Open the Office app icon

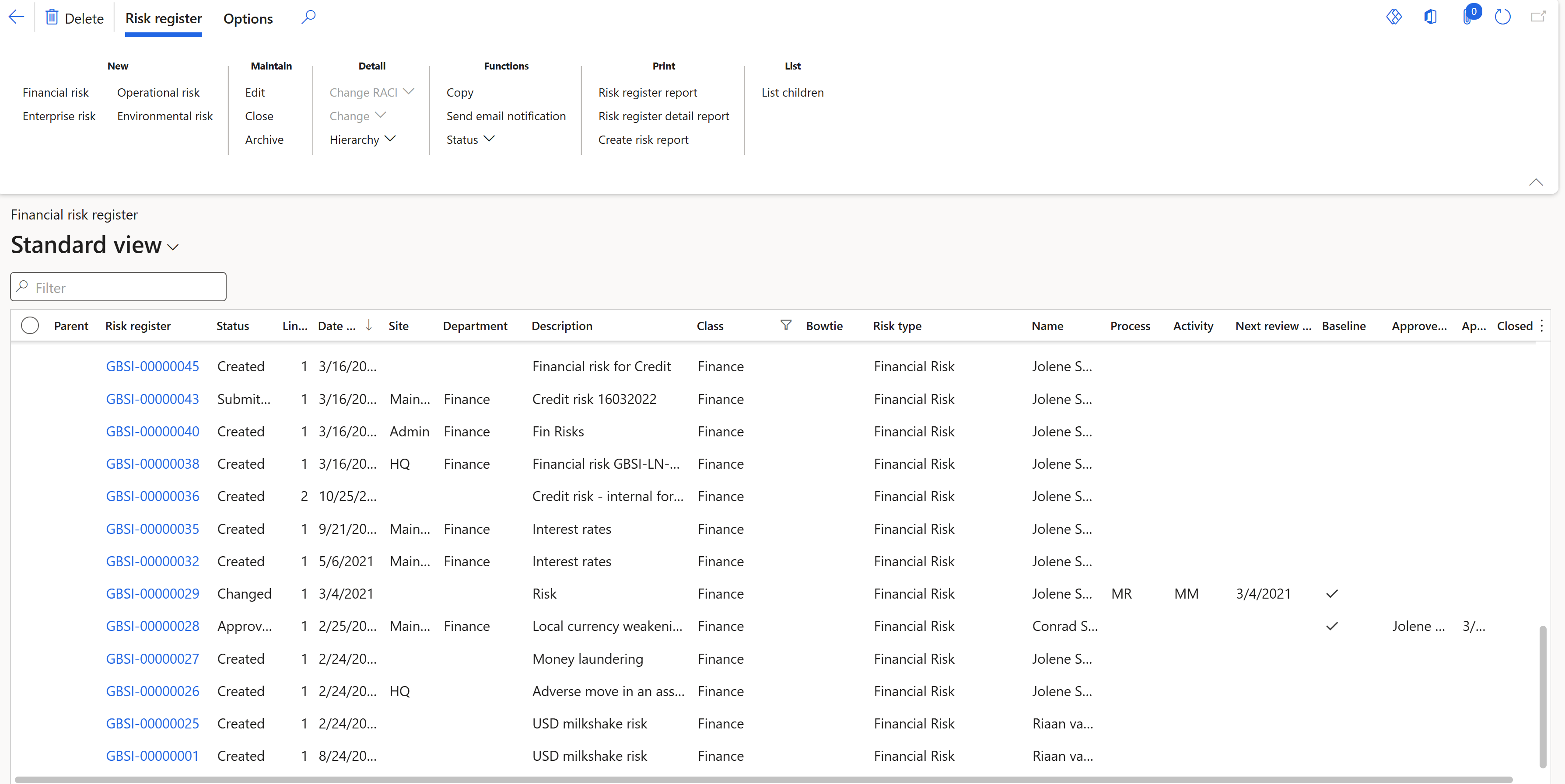pyautogui.click(x=1430, y=17)
